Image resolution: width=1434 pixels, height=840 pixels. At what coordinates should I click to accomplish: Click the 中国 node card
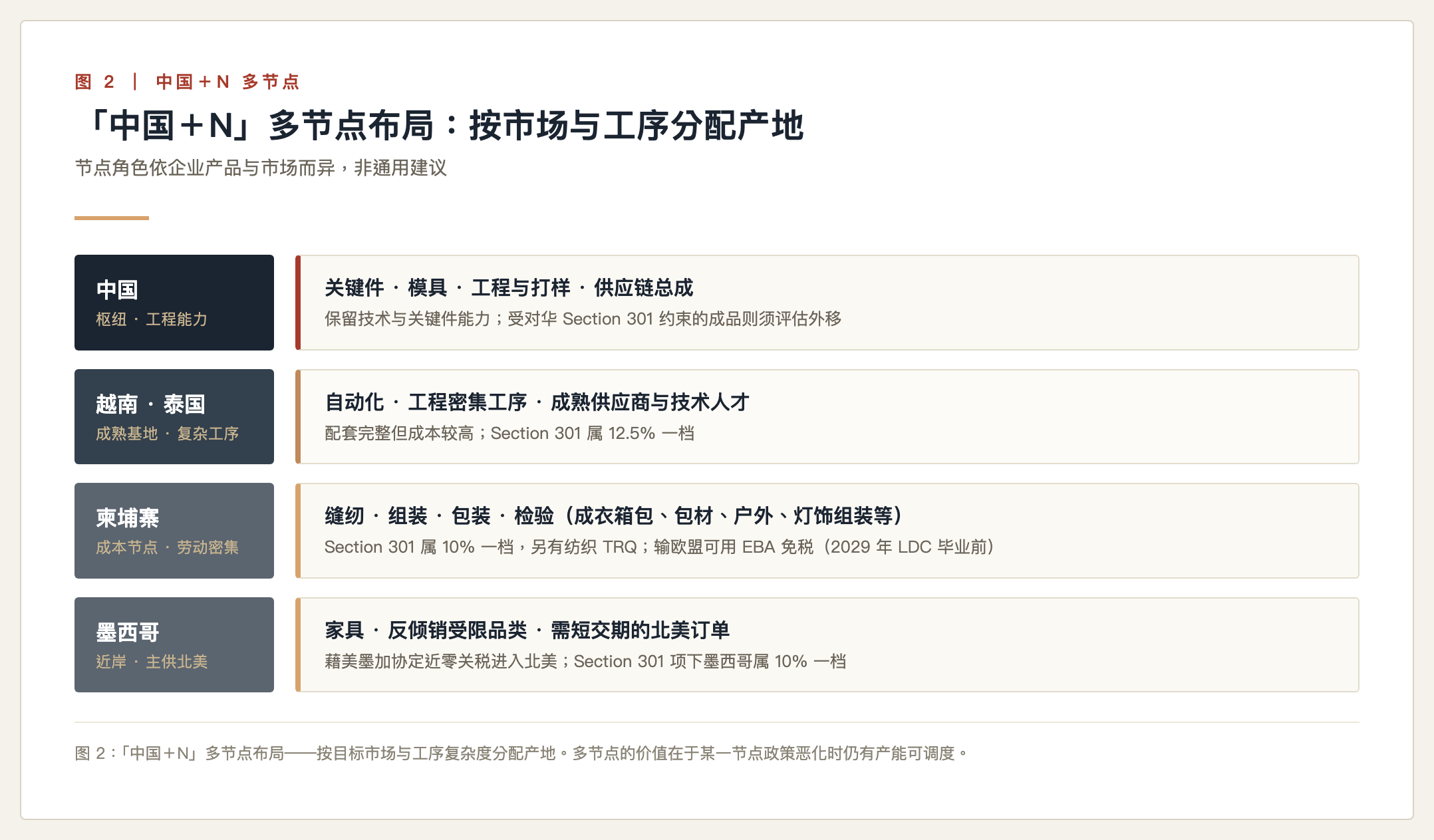pyautogui.click(x=174, y=303)
